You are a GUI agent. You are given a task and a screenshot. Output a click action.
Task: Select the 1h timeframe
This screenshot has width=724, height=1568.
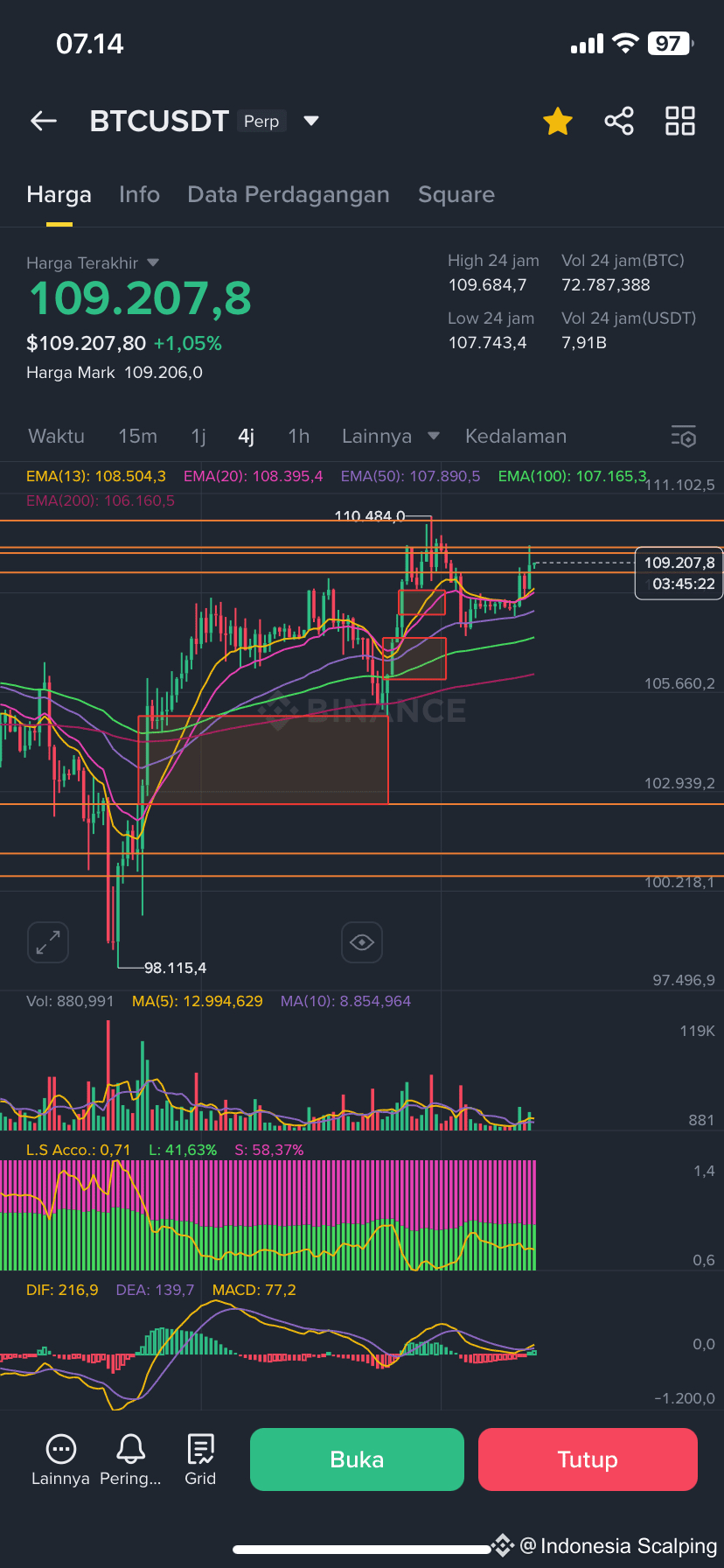(299, 436)
